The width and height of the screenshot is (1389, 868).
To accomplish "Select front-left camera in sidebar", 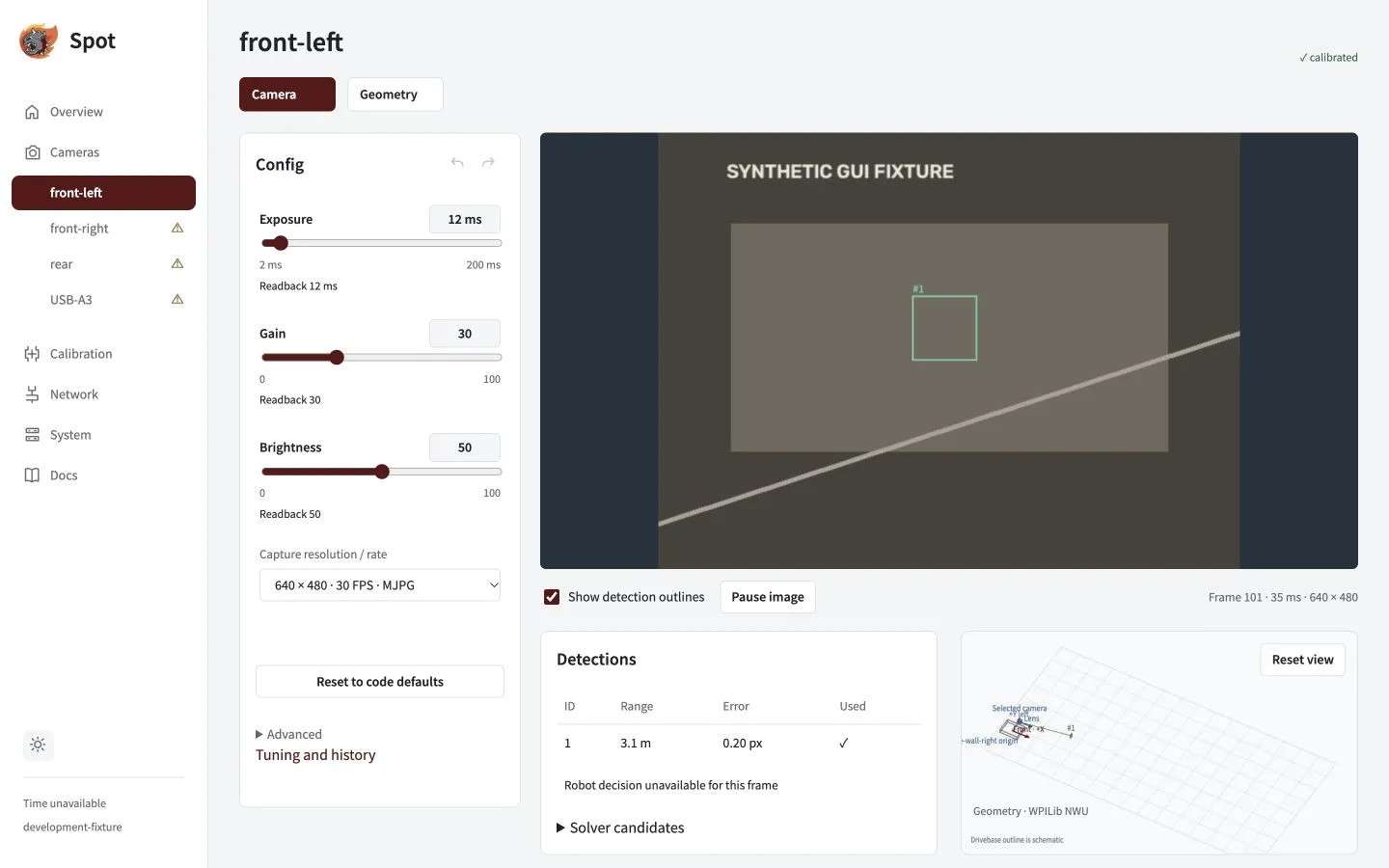I will 103,193.
